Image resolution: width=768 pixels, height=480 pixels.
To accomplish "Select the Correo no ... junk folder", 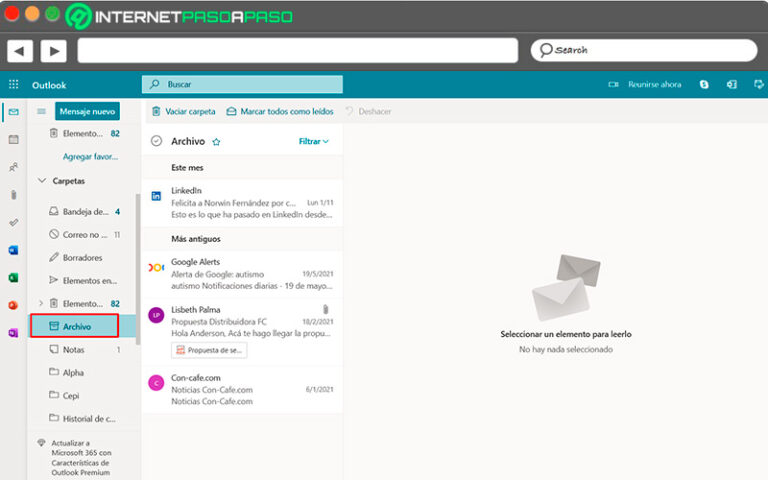I will point(84,235).
